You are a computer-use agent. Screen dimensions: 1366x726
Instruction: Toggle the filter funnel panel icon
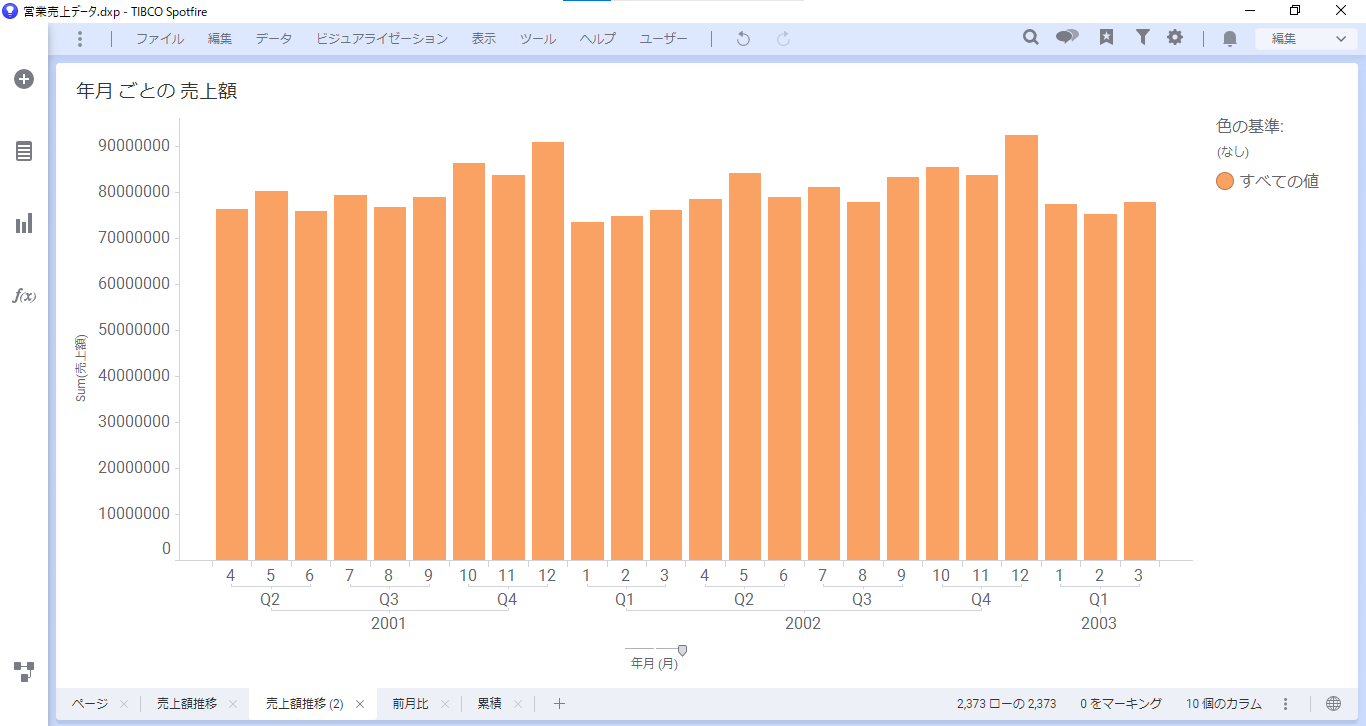coord(1142,38)
